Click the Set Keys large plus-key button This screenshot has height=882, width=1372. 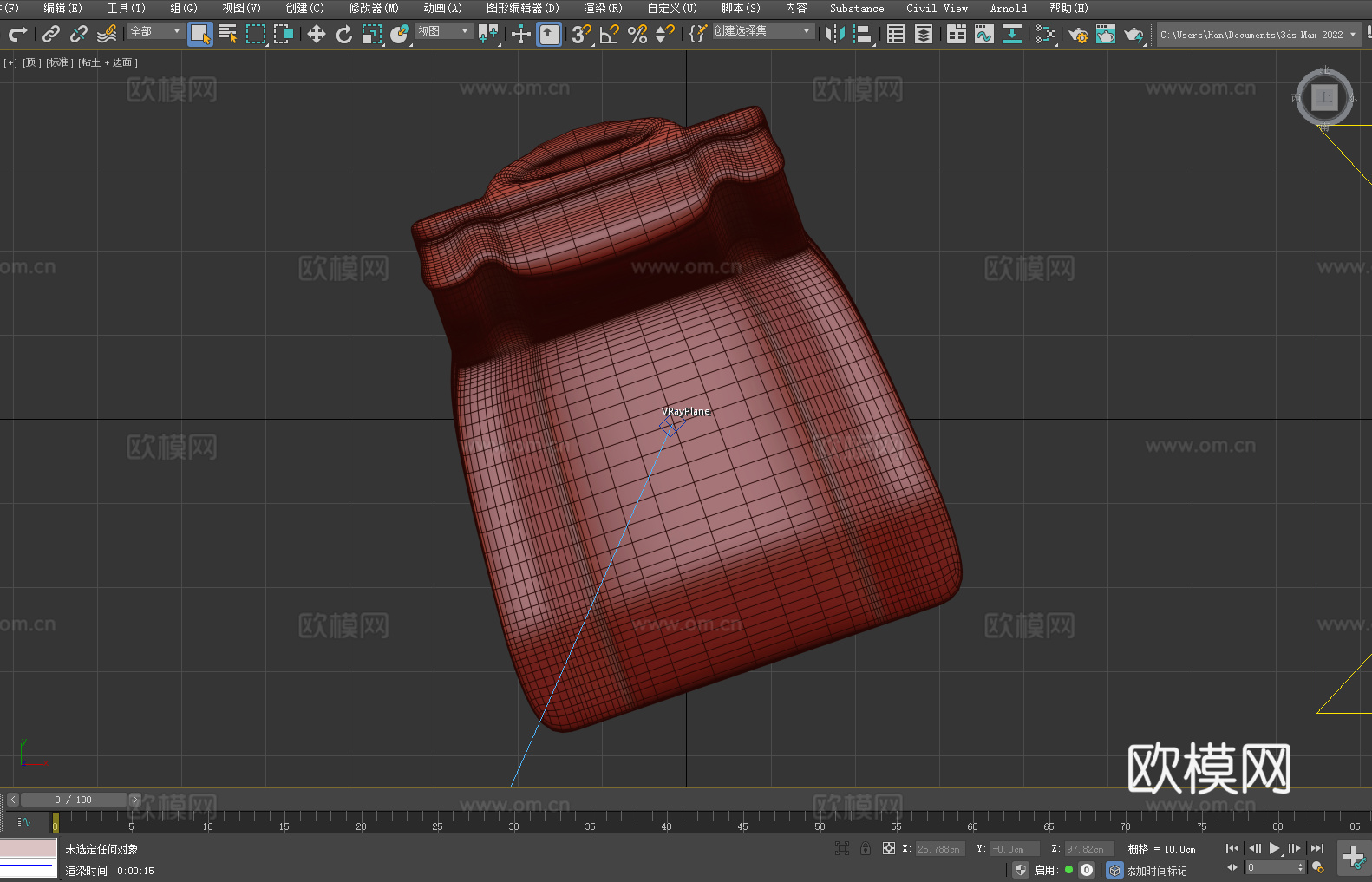click(1354, 858)
